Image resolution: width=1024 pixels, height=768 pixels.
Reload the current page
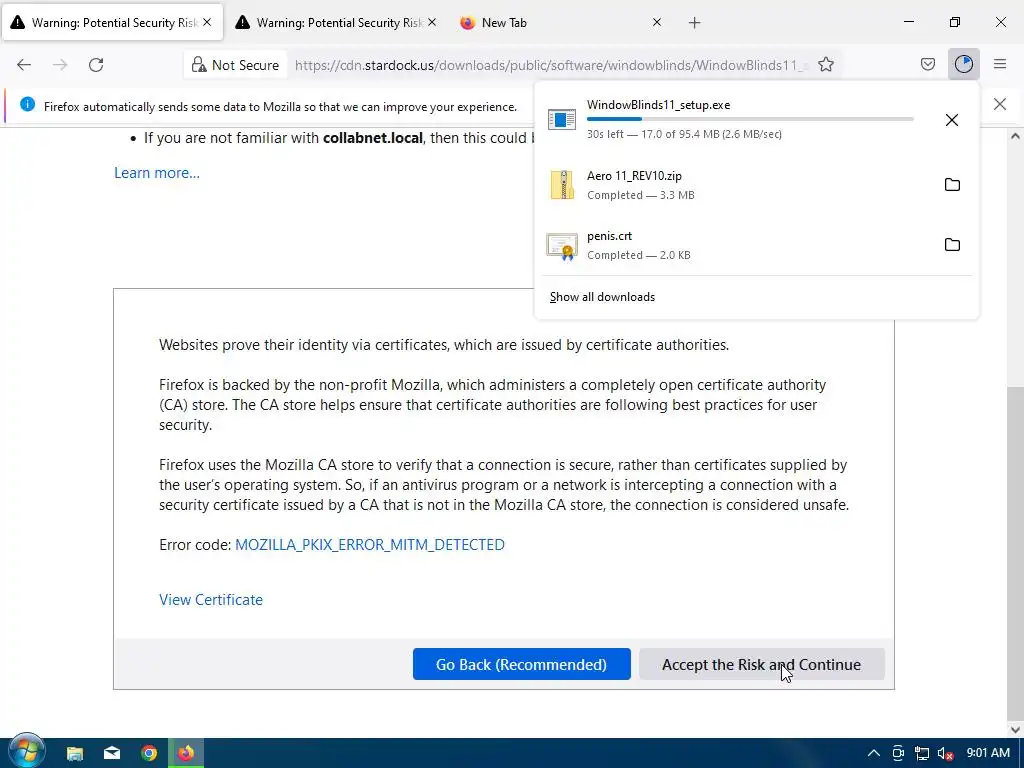tap(96, 65)
